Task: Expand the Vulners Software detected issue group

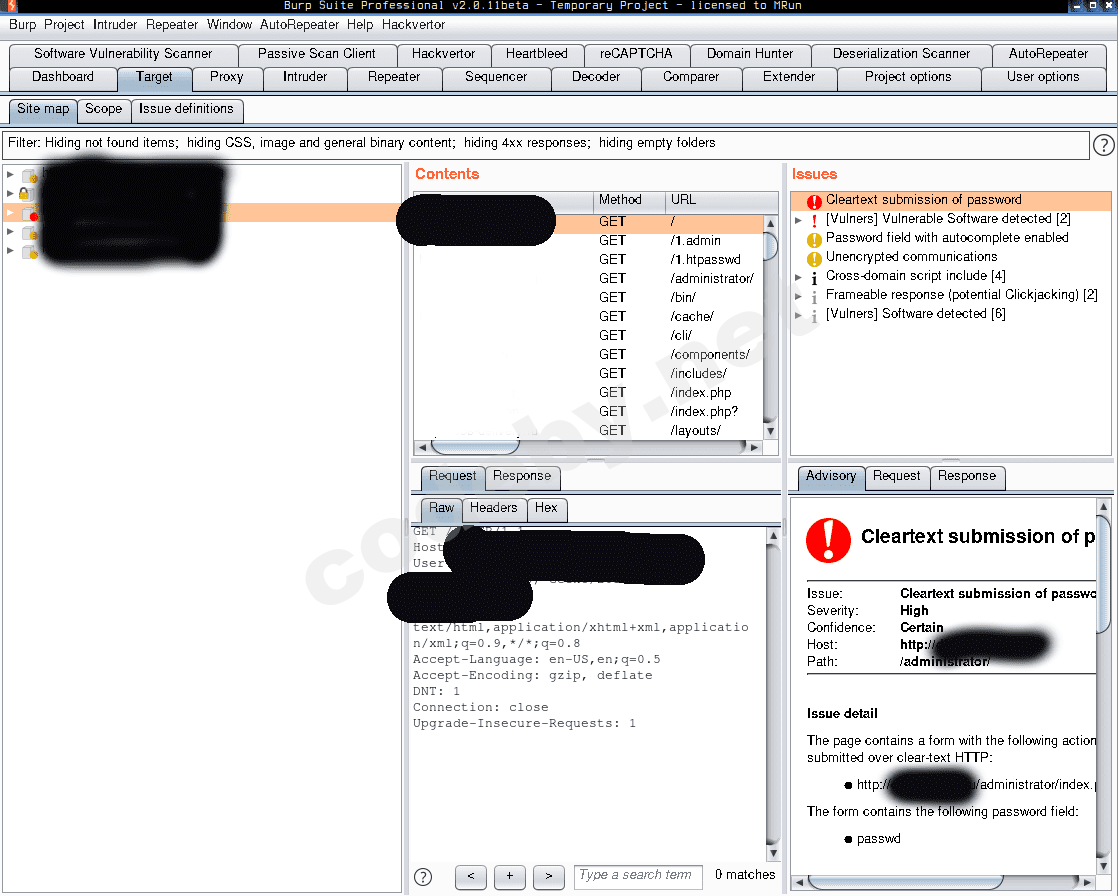Action: 799,315
